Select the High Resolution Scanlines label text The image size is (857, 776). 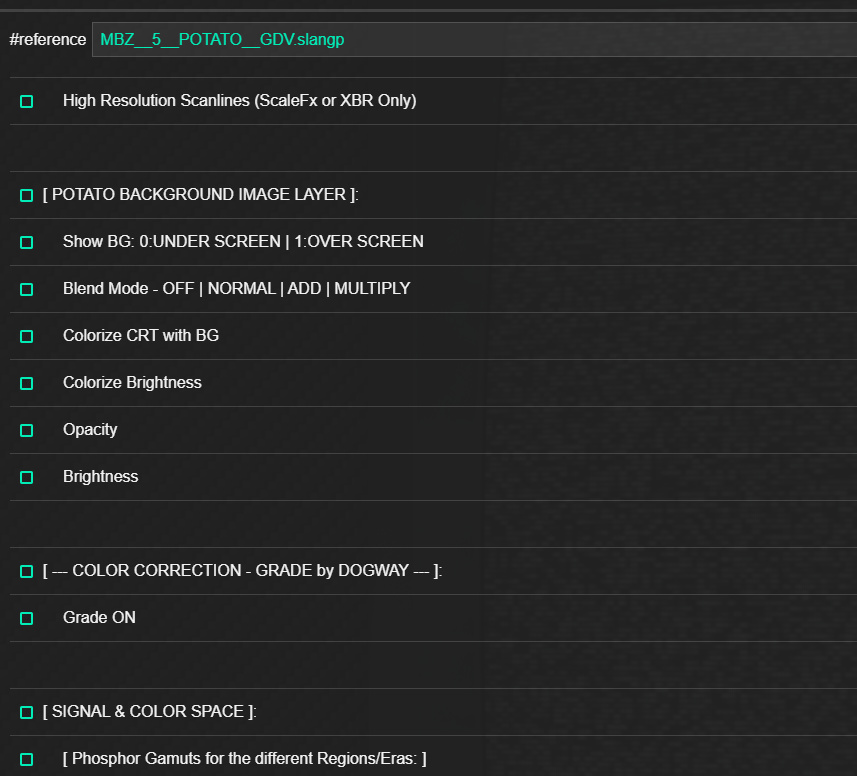point(239,101)
